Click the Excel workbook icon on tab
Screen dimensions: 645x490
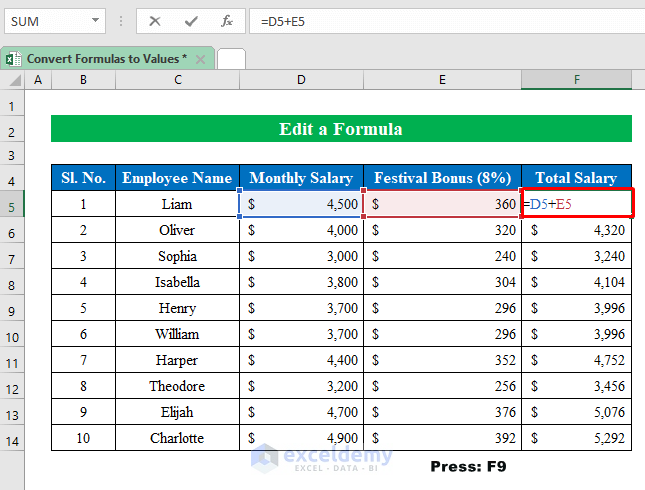pos(14,59)
